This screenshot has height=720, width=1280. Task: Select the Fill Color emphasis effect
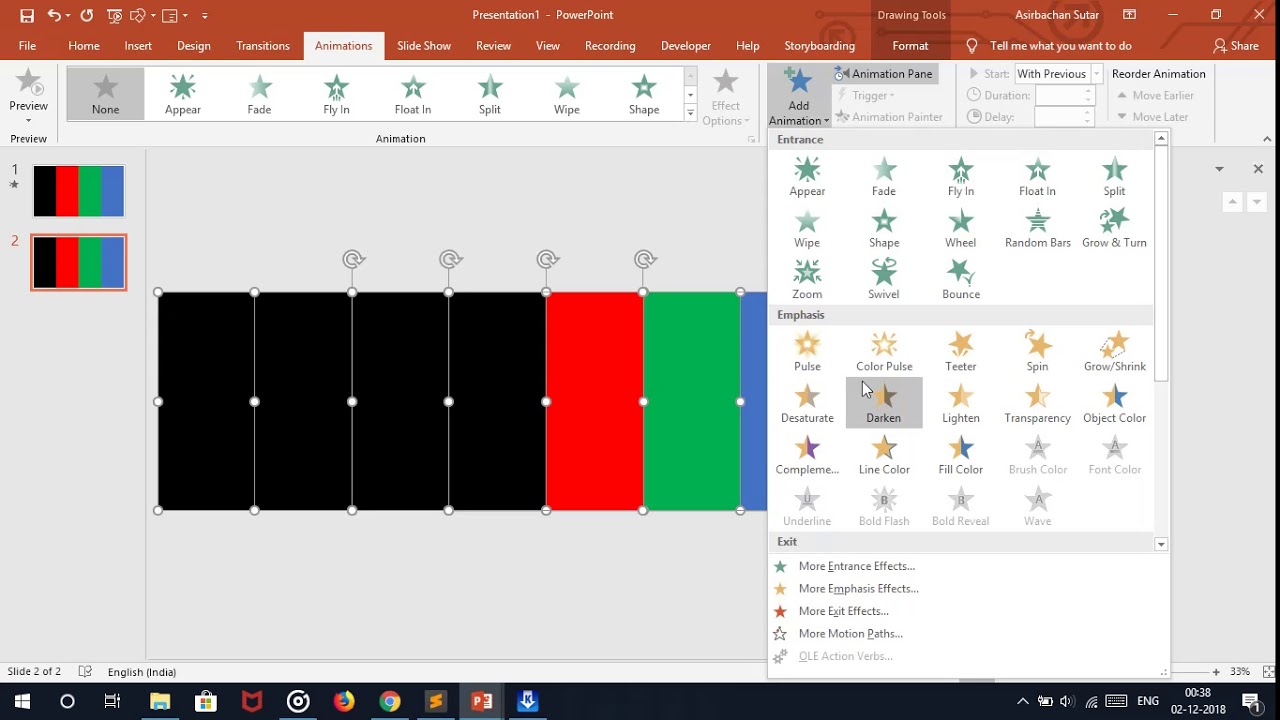[x=960, y=455]
